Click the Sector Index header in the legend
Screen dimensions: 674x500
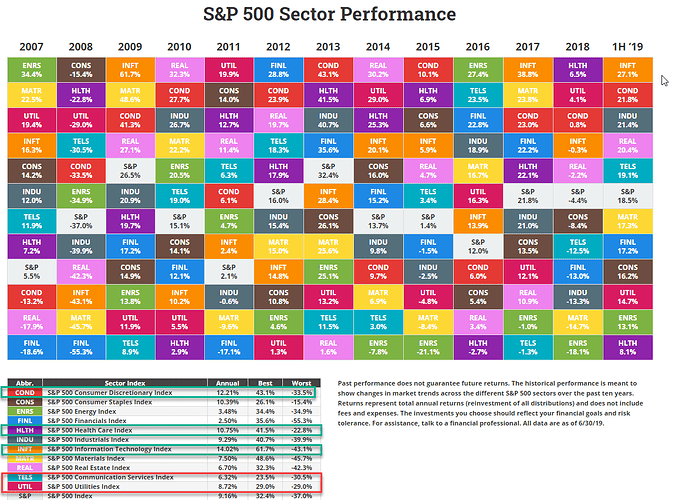tap(123, 384)
